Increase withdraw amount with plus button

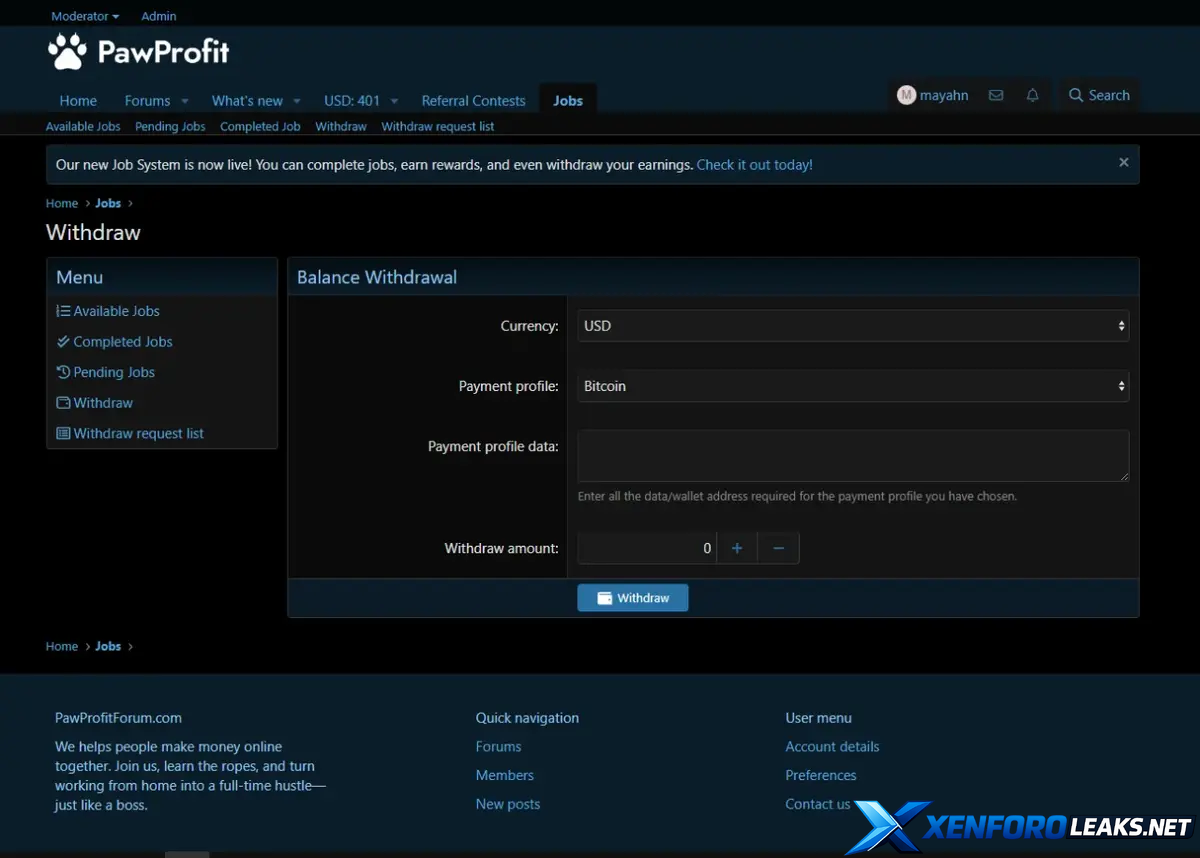(x=737, y=548)
